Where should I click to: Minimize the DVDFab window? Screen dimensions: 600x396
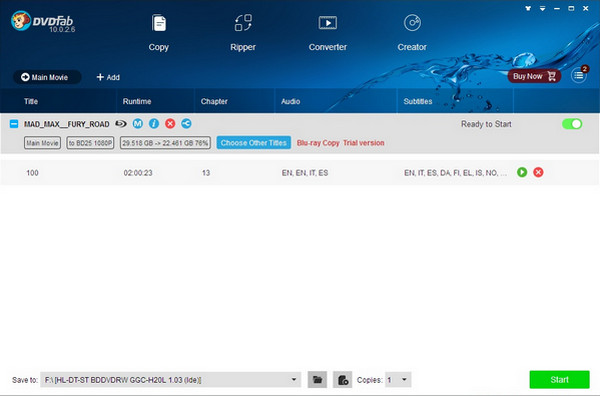pyautogui.click(x=557, y=8)
